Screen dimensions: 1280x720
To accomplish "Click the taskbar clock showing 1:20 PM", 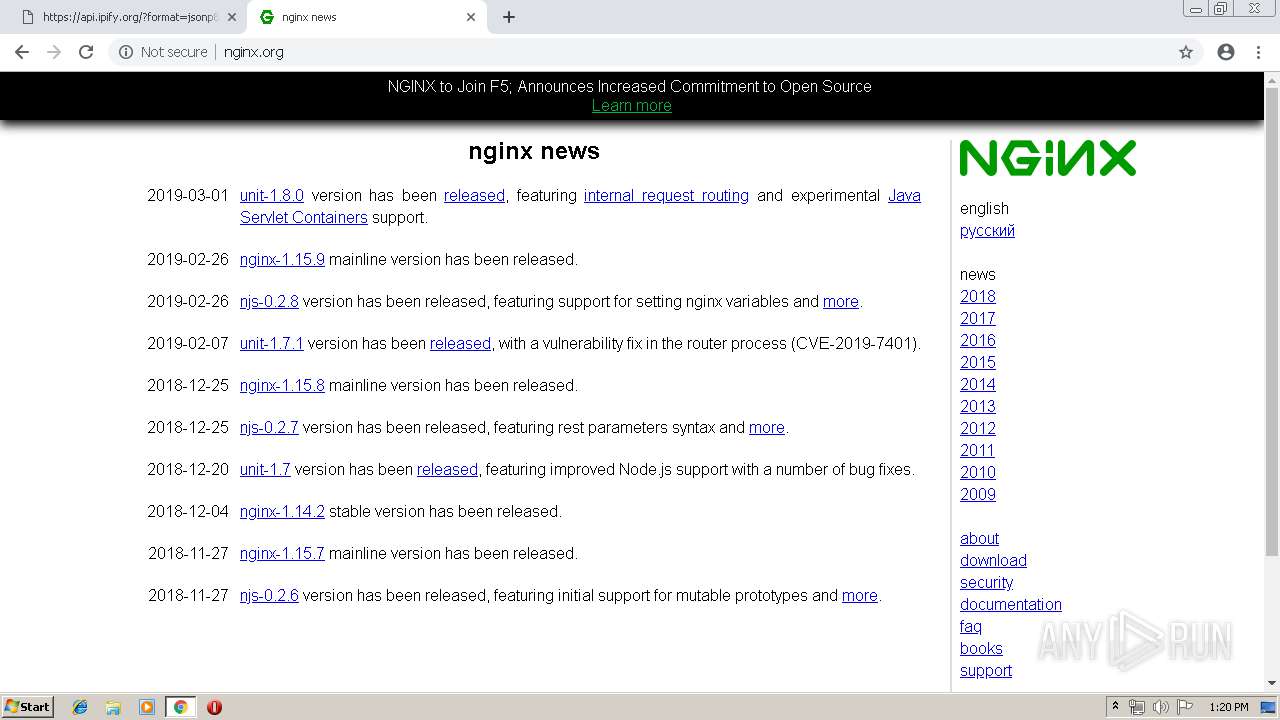I will [1228, 707].
